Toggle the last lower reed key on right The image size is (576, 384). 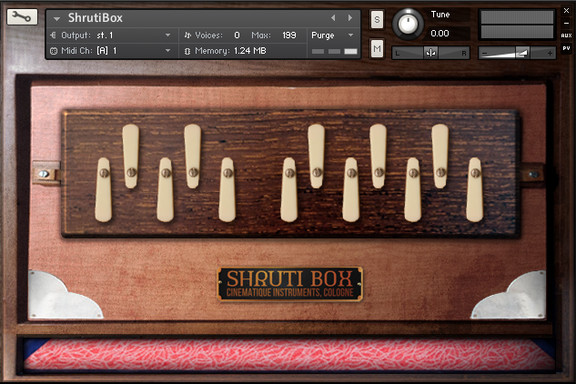pos(475,190)
